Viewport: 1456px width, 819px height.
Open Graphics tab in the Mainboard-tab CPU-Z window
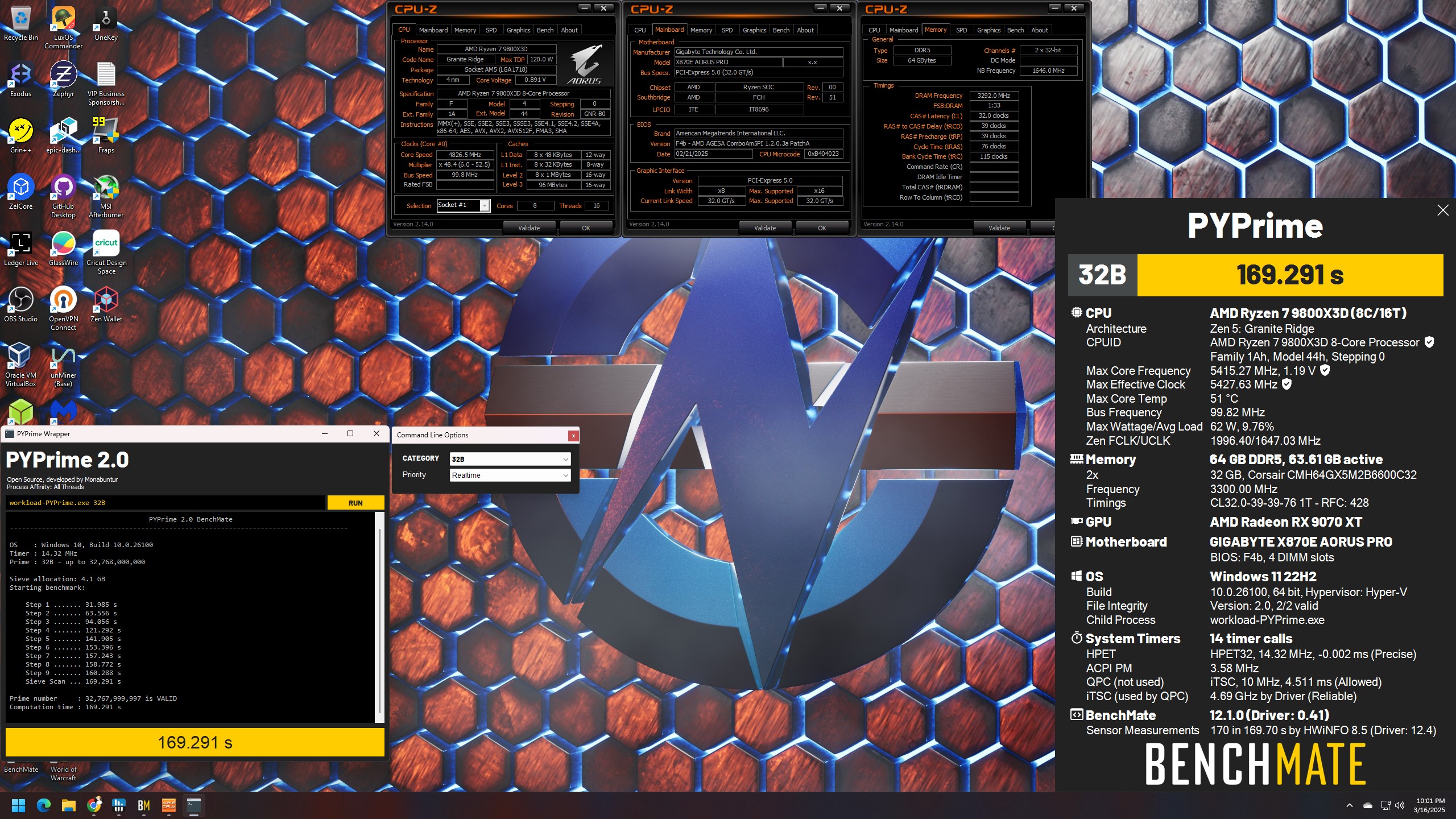tap(754, 30)
